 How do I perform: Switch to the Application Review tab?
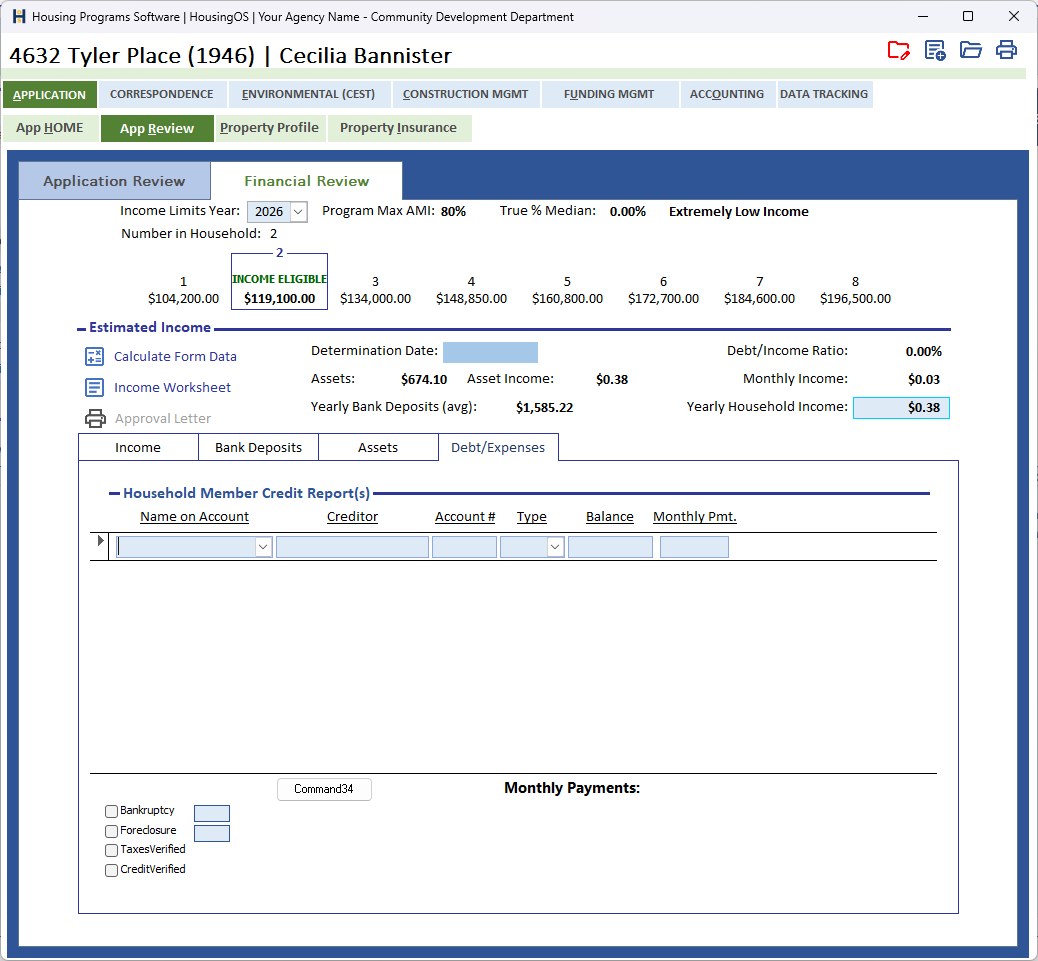115,181
